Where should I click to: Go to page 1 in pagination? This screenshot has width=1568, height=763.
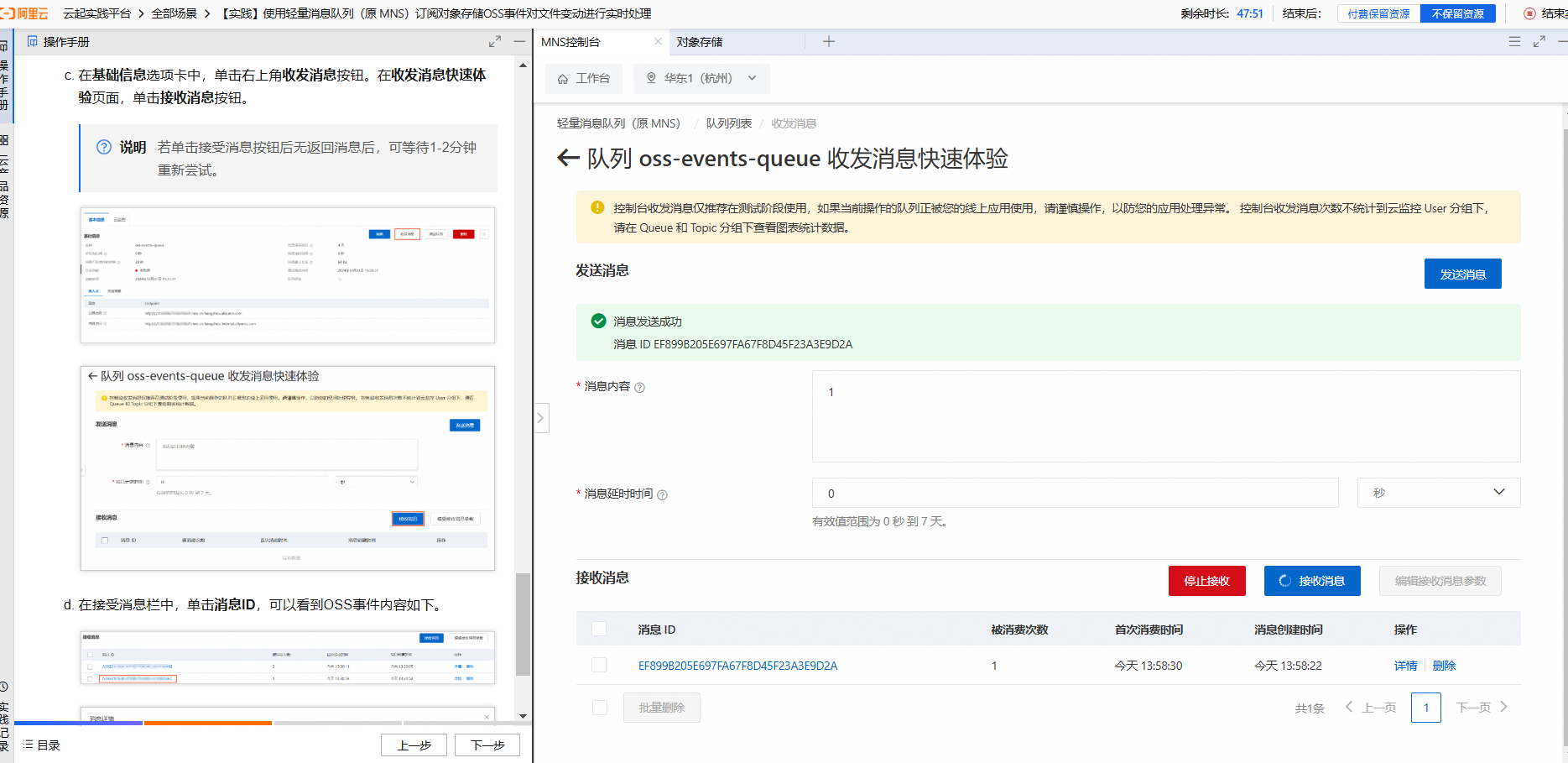1426,708
